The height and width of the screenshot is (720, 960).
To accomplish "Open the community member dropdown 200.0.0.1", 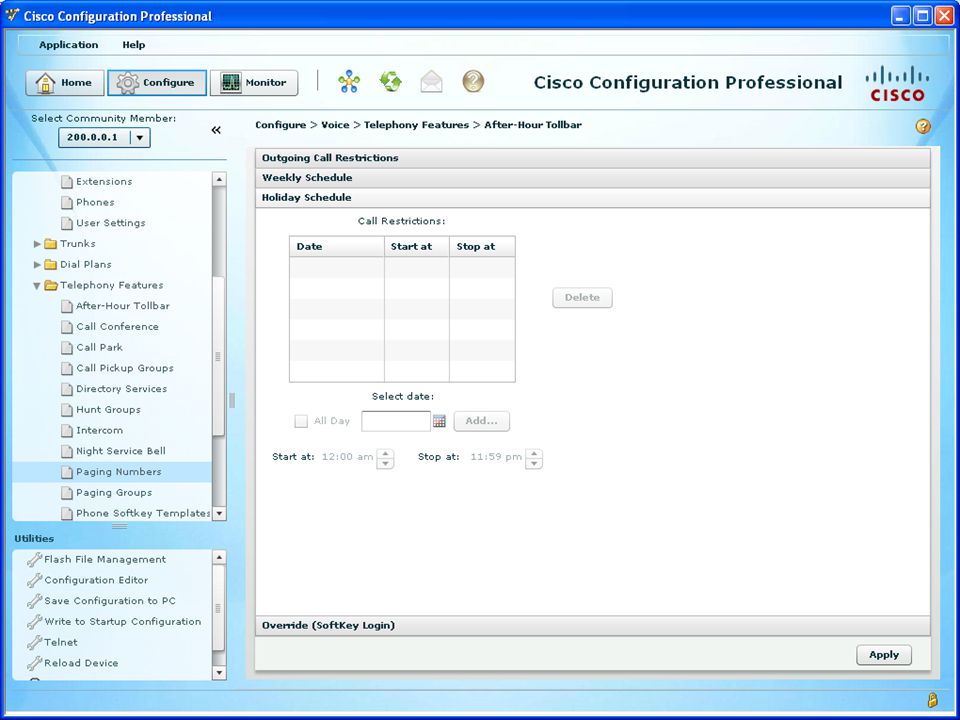I will [104, 137].
